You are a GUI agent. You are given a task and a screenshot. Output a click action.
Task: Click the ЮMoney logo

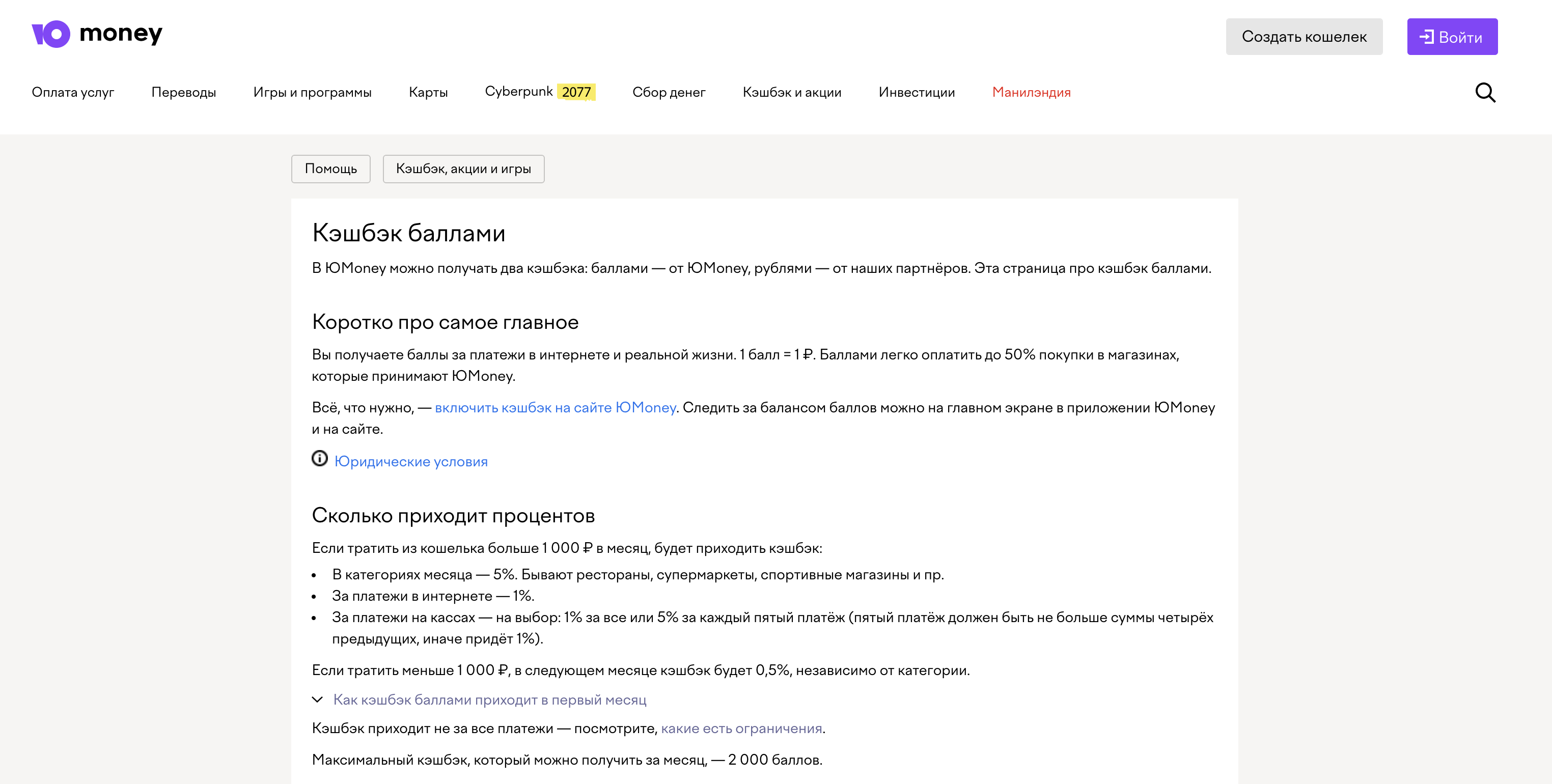[97, 34]
